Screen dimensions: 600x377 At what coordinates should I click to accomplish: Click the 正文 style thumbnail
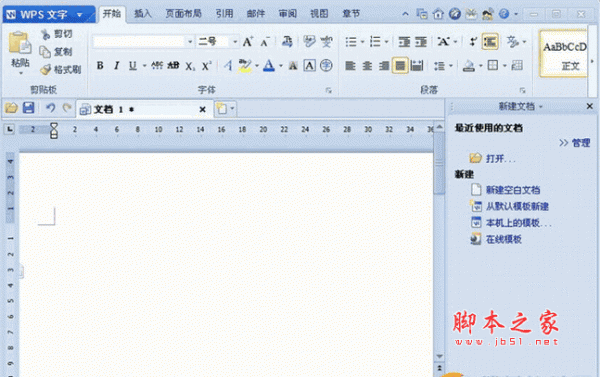pyautogui.click(x=564, y=54)
